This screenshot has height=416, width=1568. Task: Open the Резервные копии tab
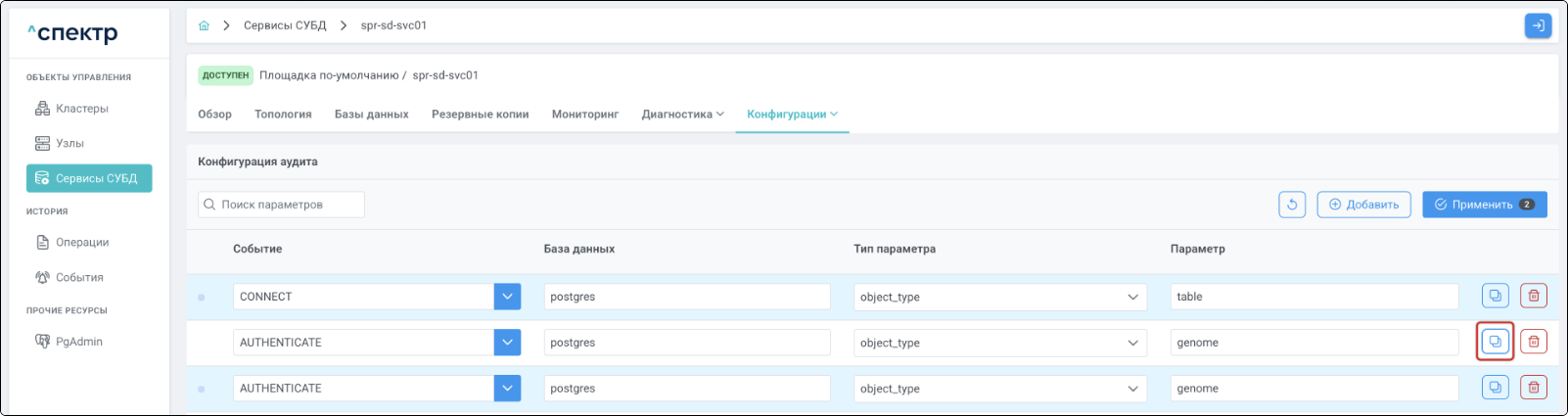coord(480,115)
